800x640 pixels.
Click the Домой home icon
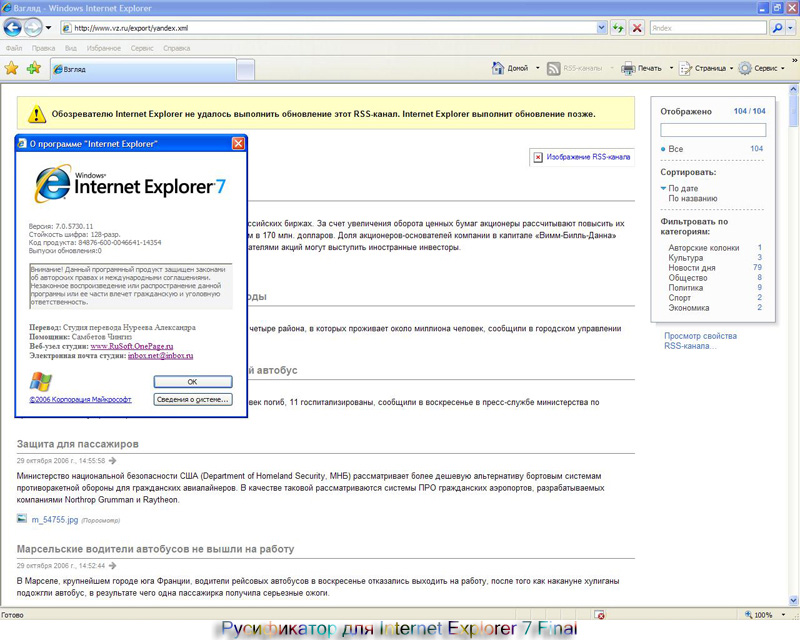pos(498,68)
